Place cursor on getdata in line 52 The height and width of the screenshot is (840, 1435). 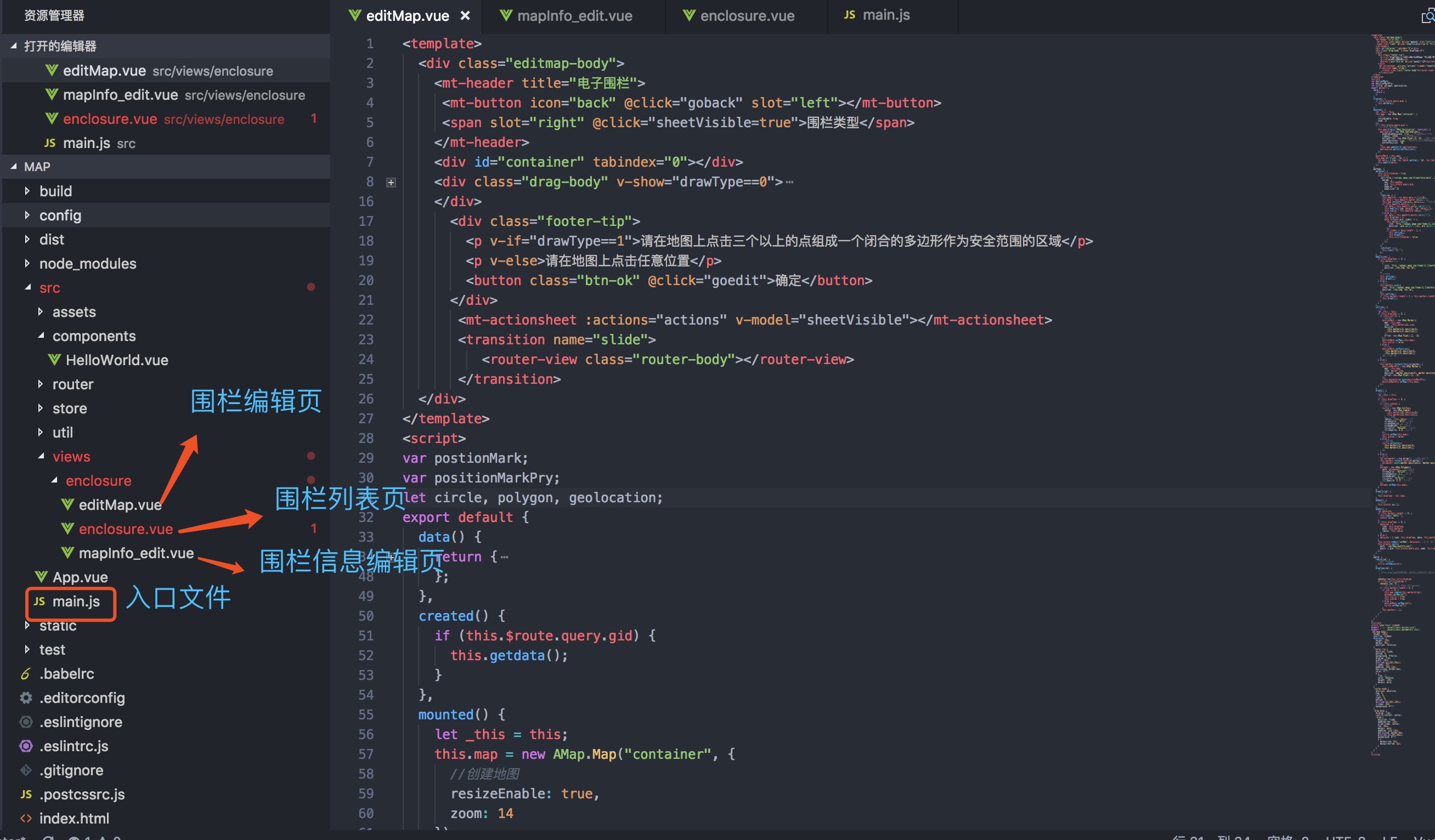pos(517,656)
